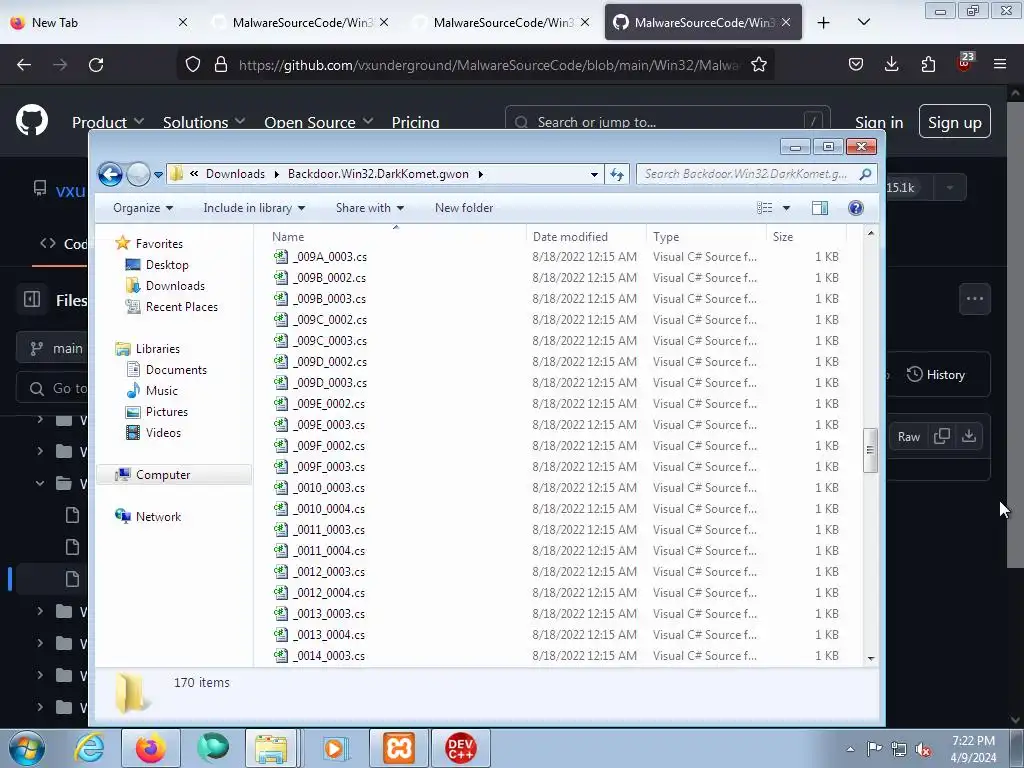This screenshot has height=768, width=1024.
Task: Close the active MalwareSourceCode tab
Action: [786, 22]
